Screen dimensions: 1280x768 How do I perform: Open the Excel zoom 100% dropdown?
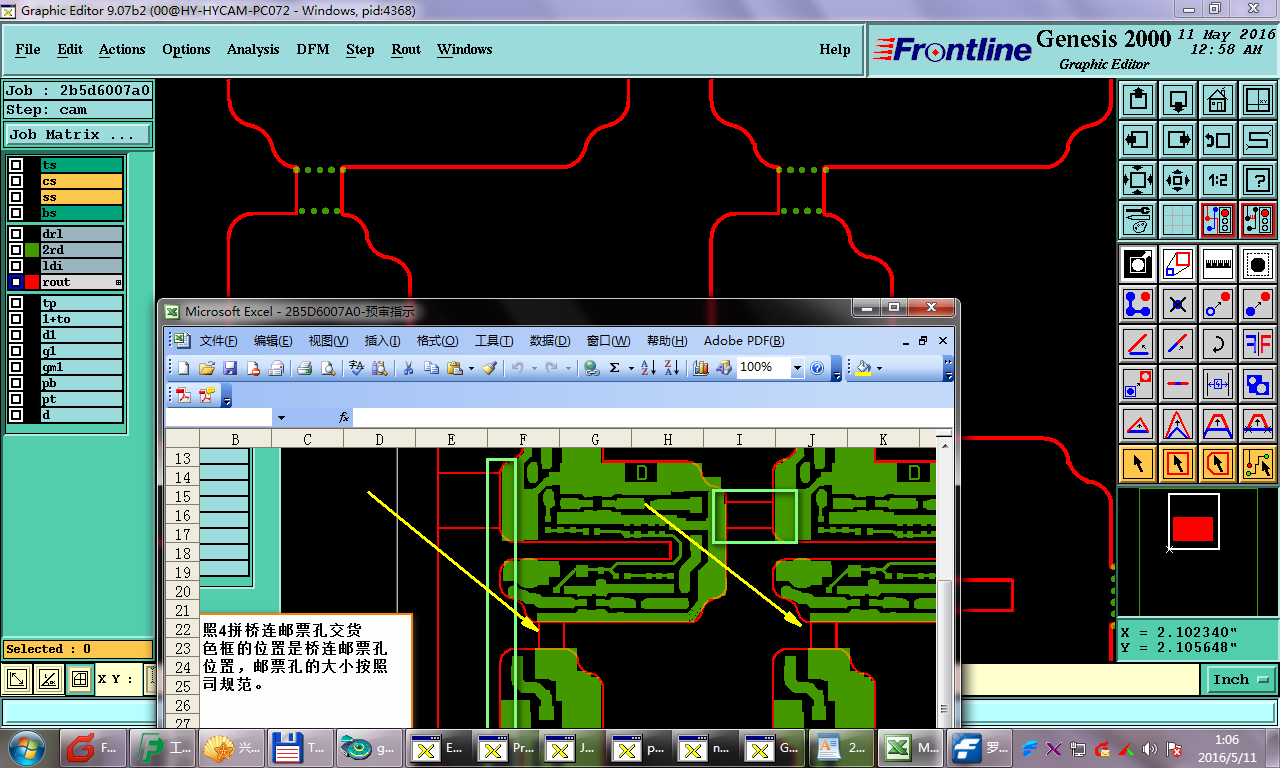tap(797, 368)
